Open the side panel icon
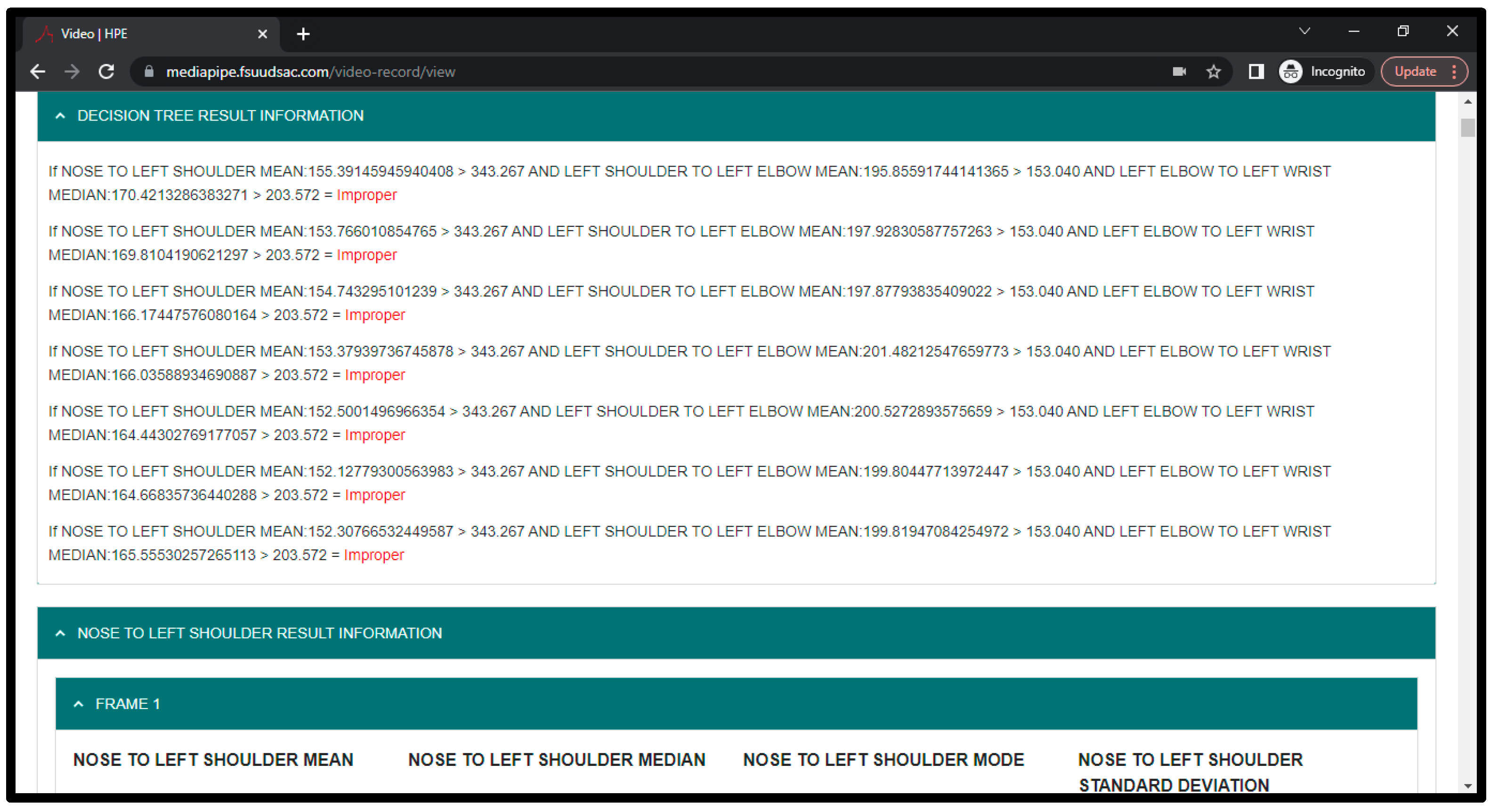 [x=1256, y=72]
